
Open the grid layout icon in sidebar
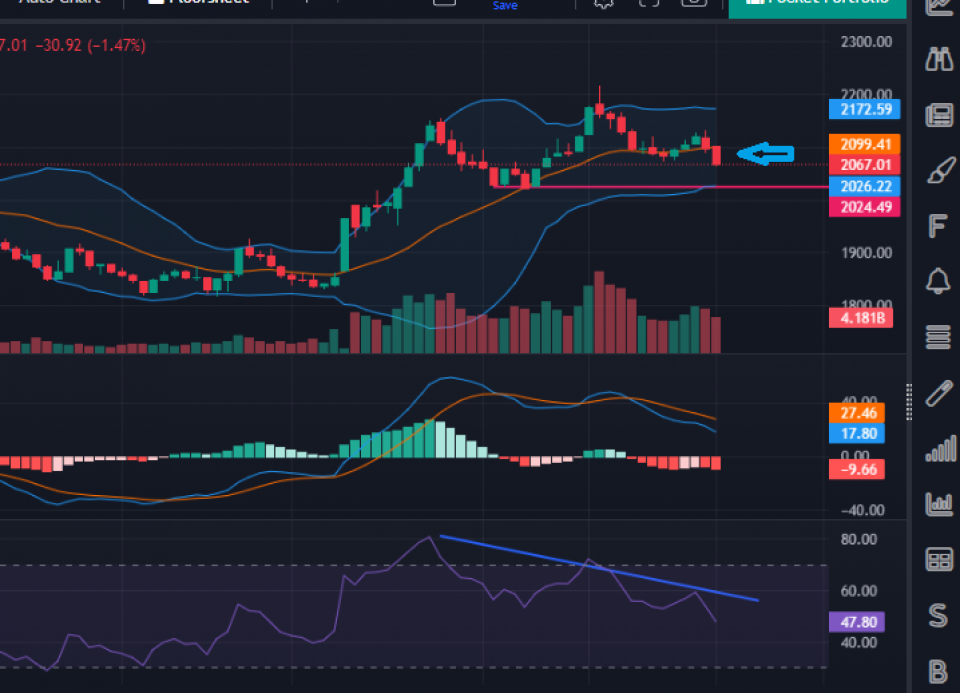938,559
